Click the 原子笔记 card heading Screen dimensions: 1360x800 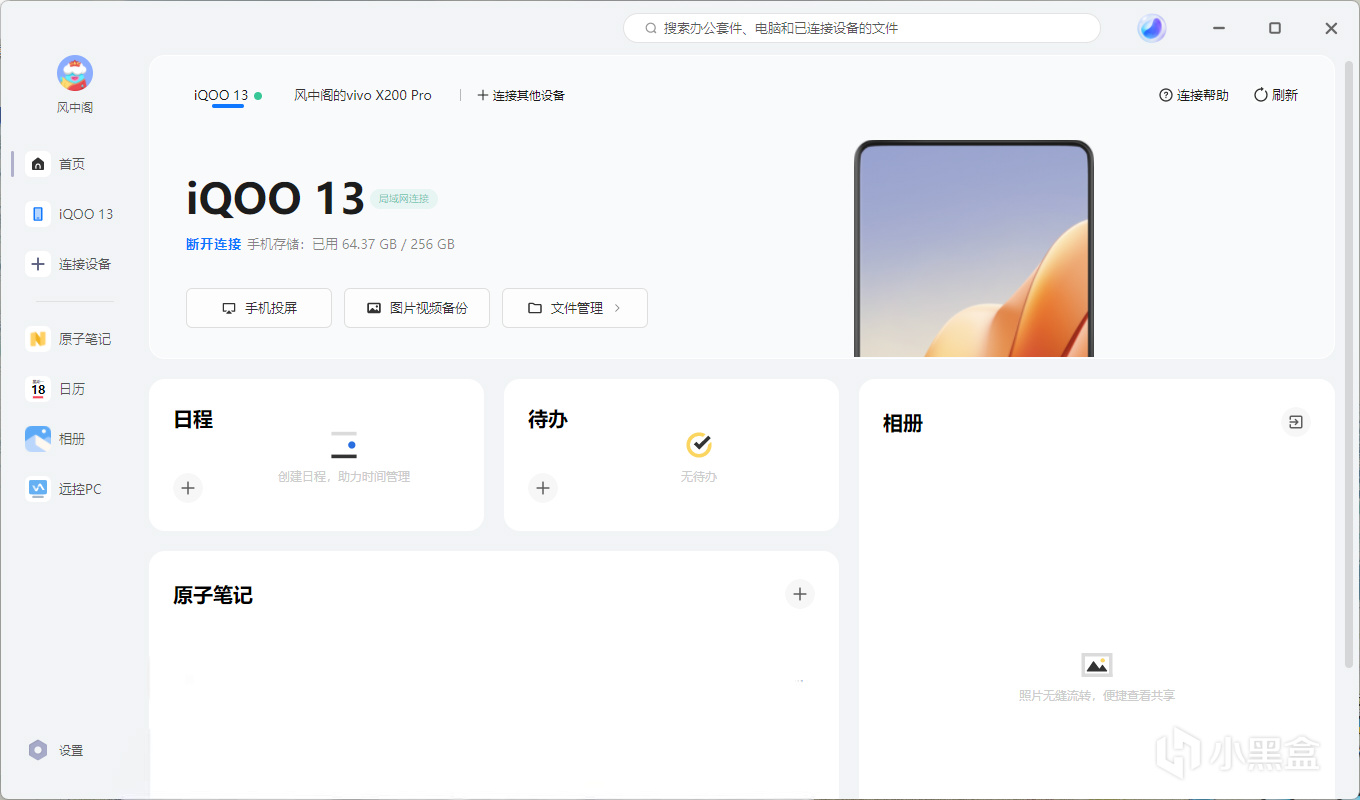[x=213, y=596]
